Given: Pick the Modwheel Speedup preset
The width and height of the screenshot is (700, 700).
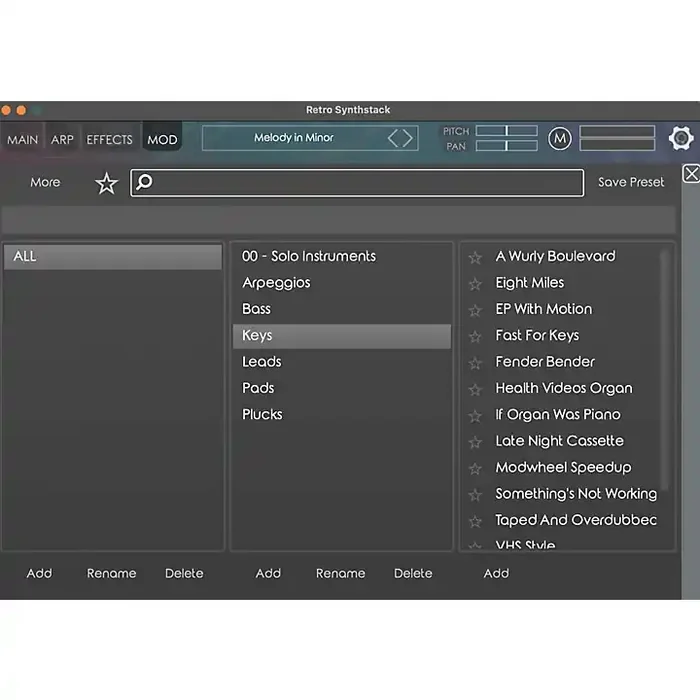Looking at the screenshot, I should pyautogui.click(x=563, y=467).
